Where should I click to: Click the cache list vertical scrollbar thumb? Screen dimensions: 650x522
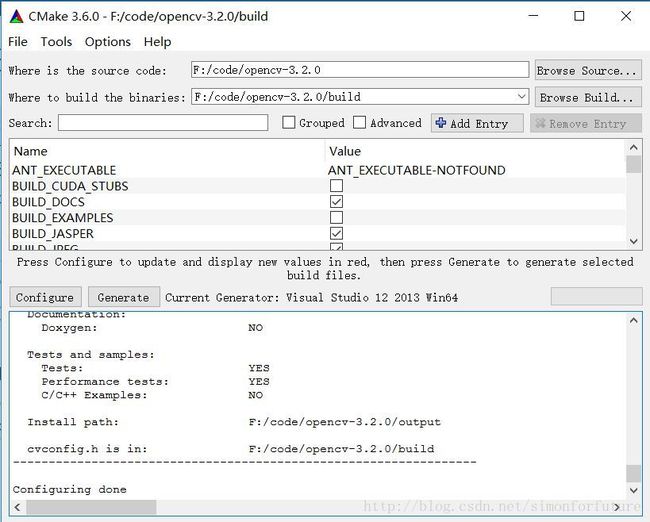tap(633, 164)
